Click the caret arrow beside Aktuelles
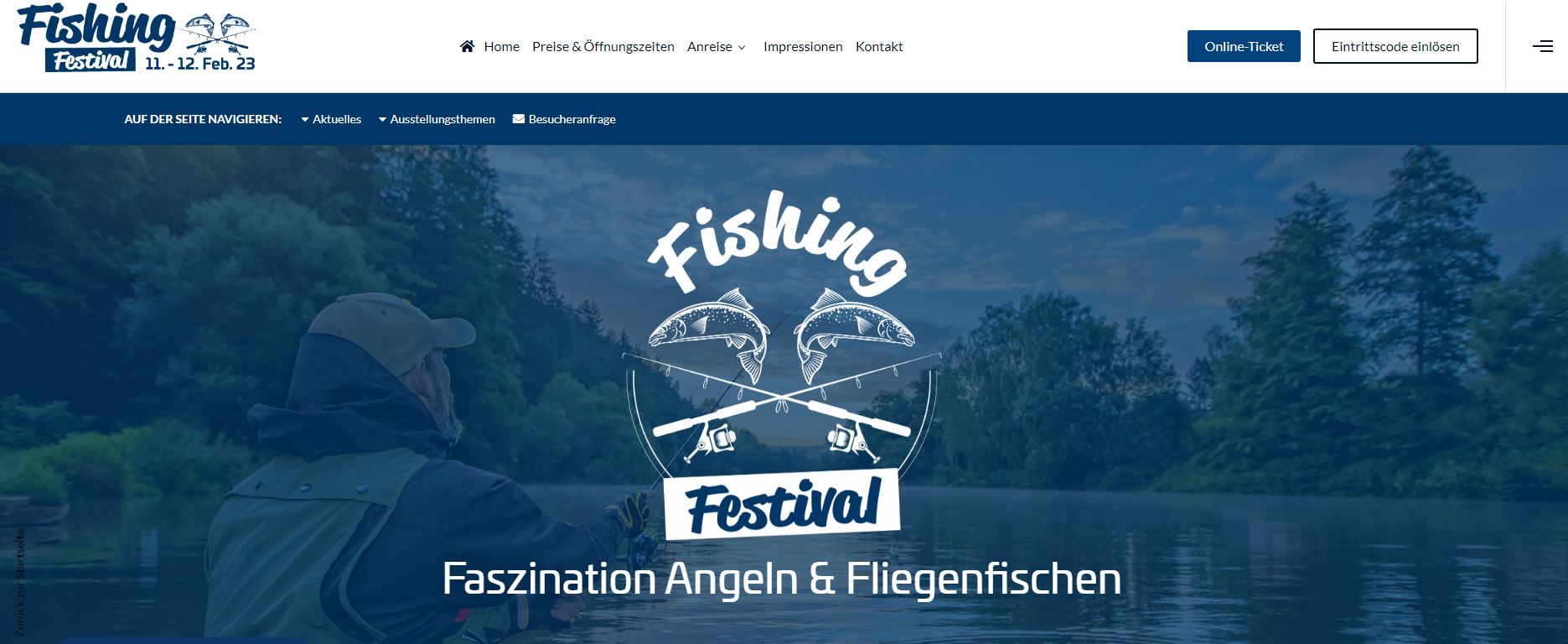 305,120
